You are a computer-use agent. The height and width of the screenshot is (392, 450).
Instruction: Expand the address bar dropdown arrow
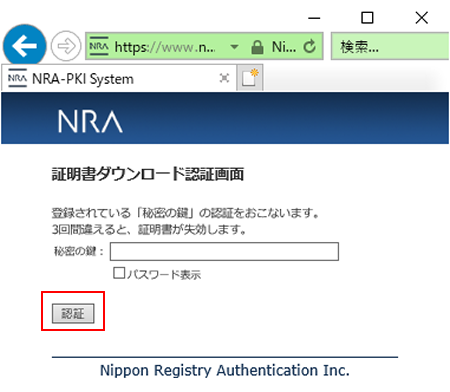tap(234, 47)
